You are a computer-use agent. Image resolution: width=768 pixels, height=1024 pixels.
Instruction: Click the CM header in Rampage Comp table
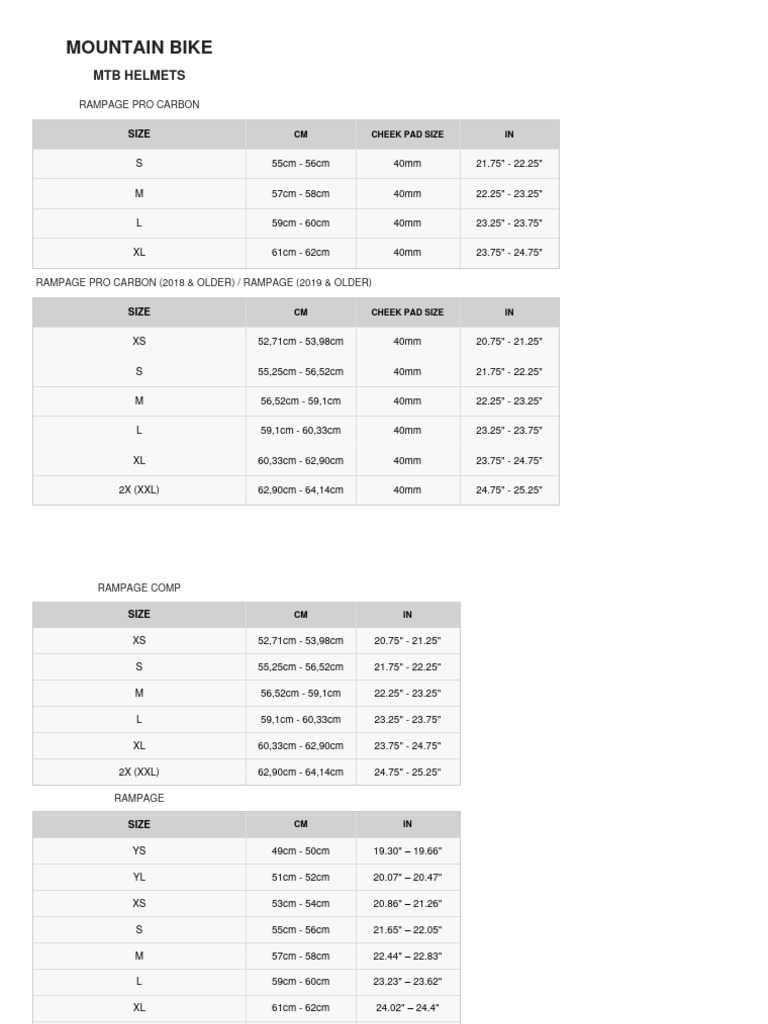pyautogui.click(x=300, y=615)
